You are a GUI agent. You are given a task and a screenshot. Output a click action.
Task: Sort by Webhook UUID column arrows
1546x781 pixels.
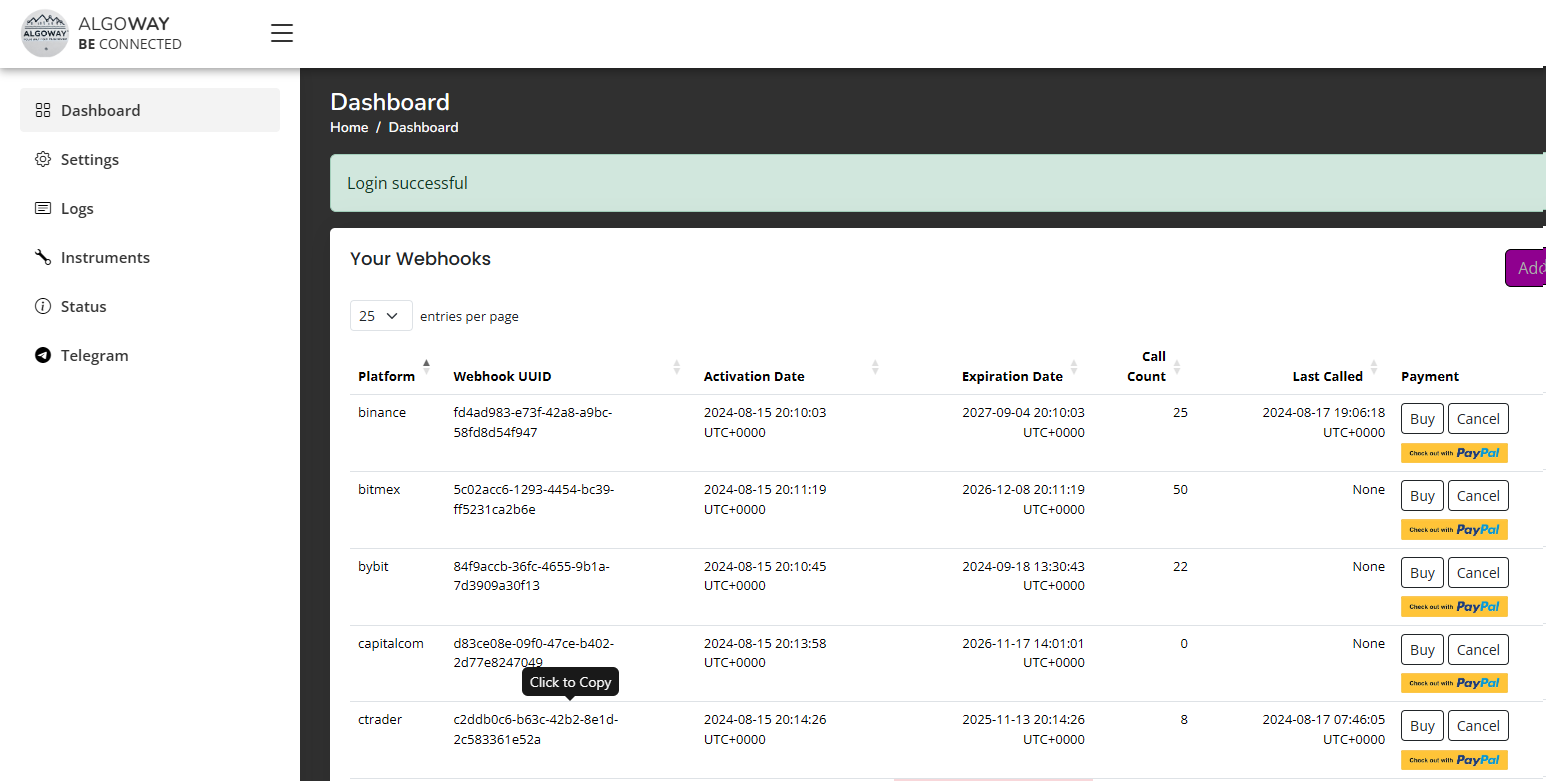coord(677,367)
